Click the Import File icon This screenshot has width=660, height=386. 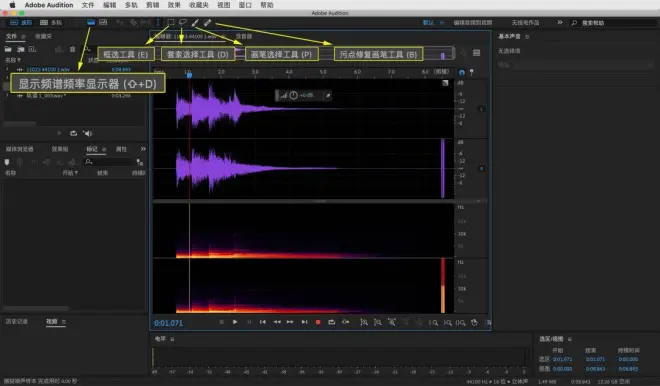tap(20, 49)
